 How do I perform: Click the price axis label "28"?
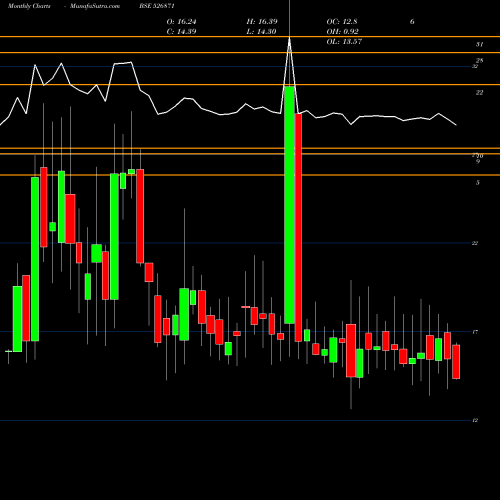click(479, 61)
